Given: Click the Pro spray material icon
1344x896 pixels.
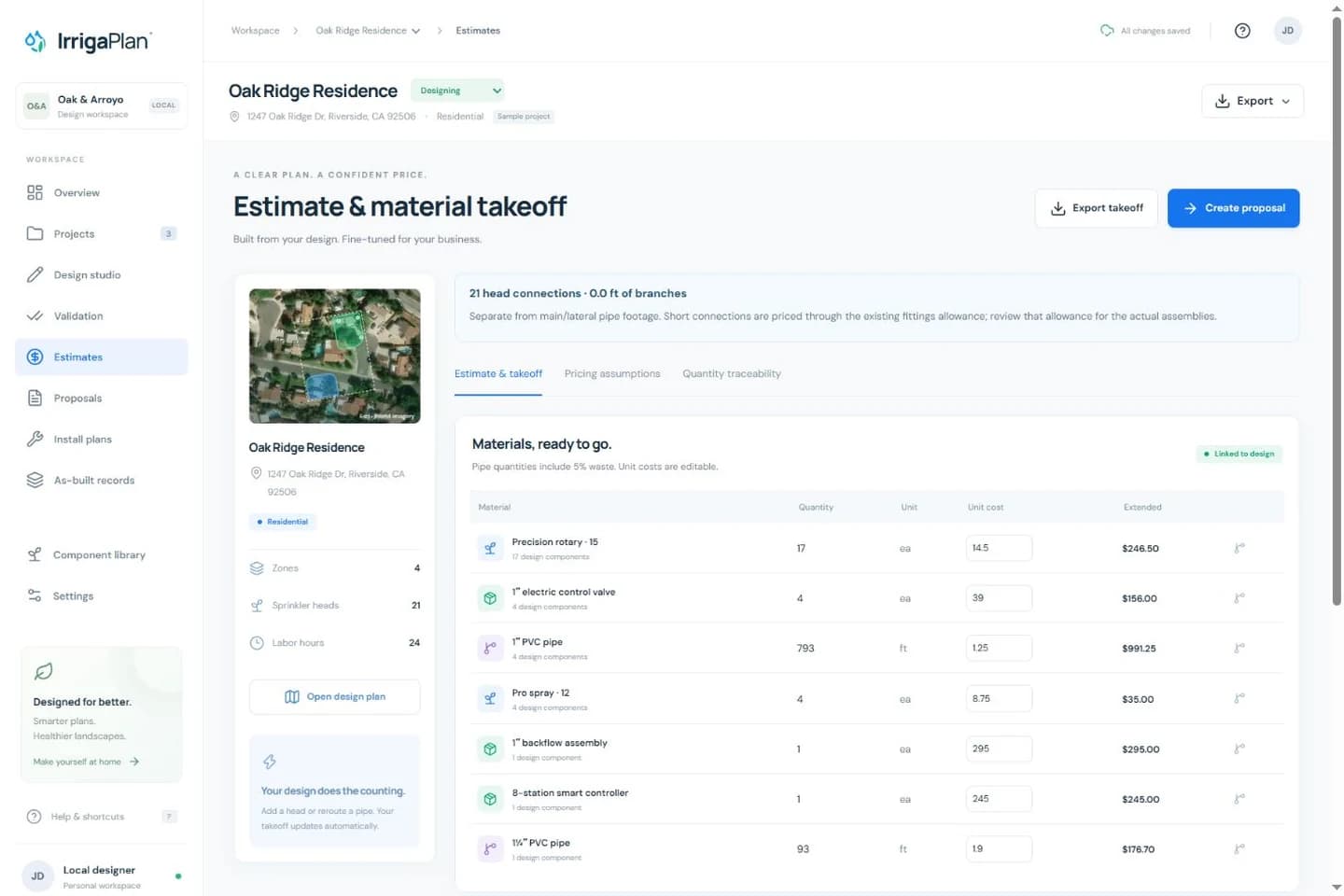Looking at the screenshot, I should tap(490, 698).
